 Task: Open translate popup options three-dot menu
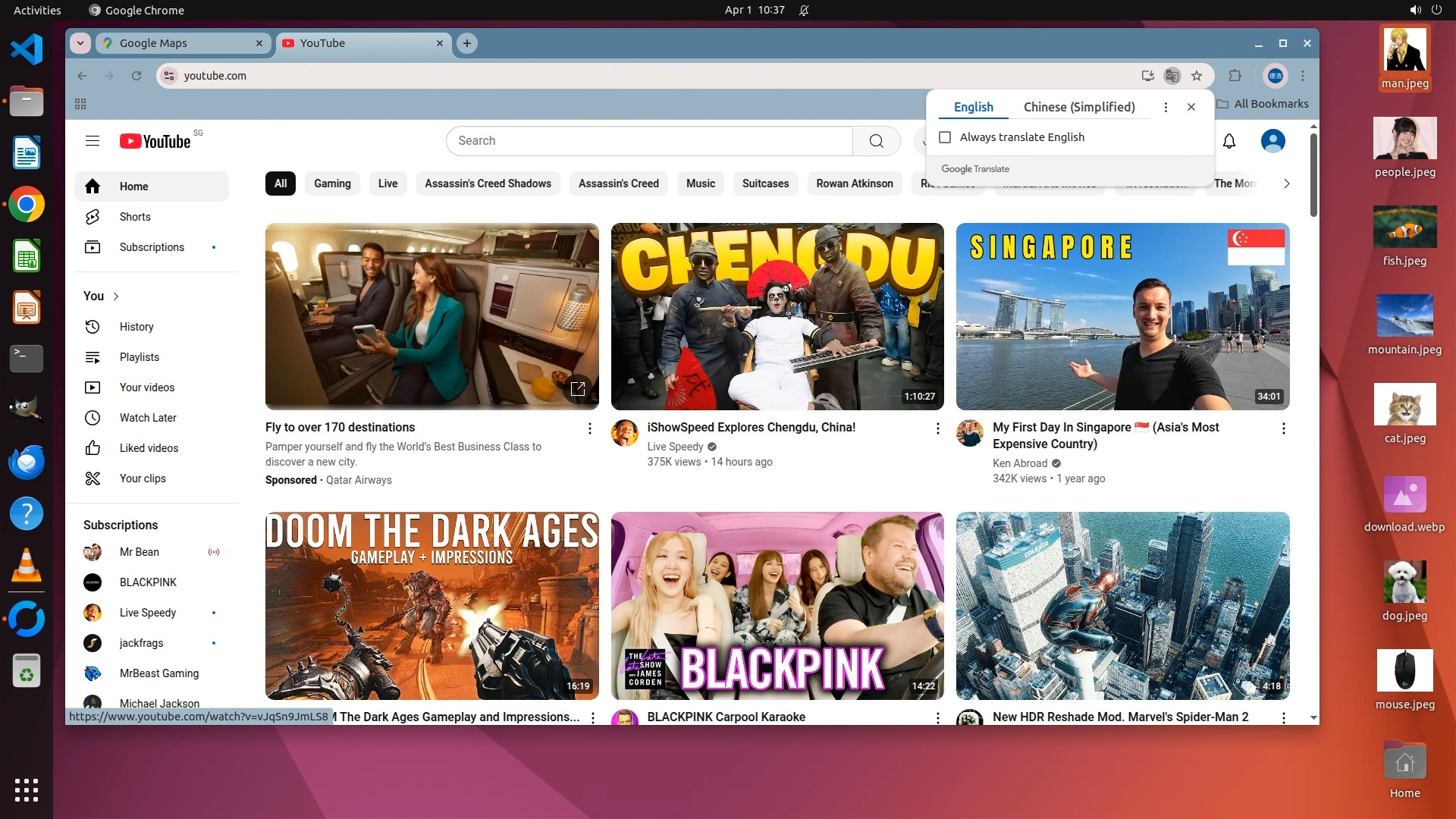click(x=1166, y=107)
